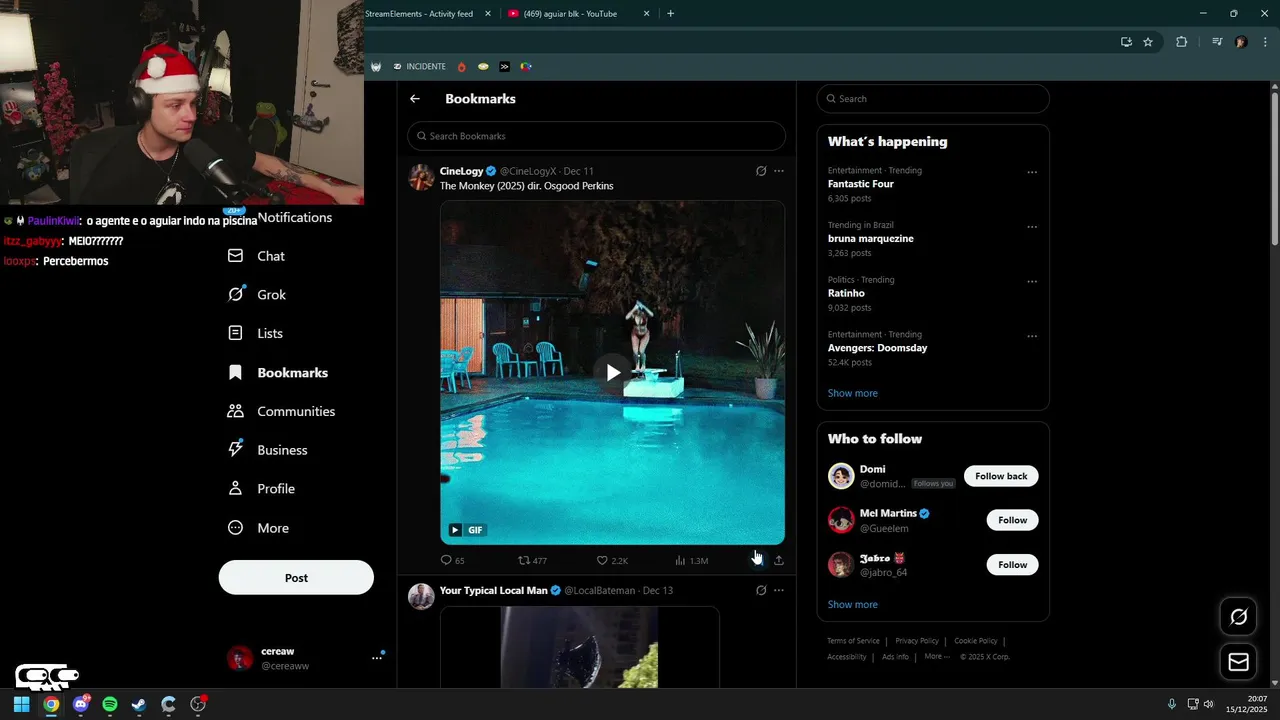This screenshot has width=1280, height=720.
Task: Repost the CineLogy post with 477 reposts
Action: coord(532,560)
